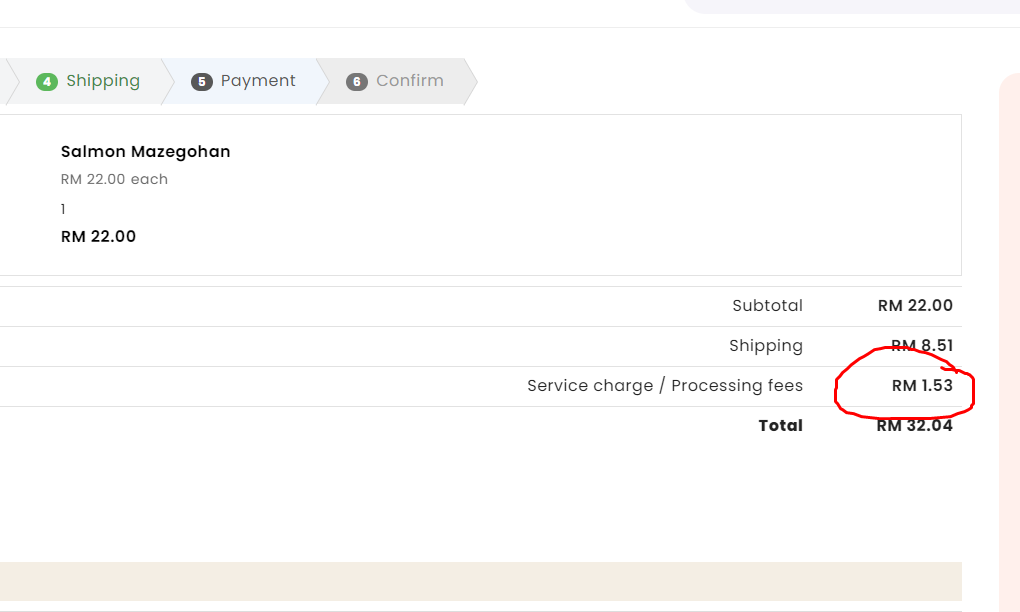Click the number 5 Payment step badge

point(202,82)
